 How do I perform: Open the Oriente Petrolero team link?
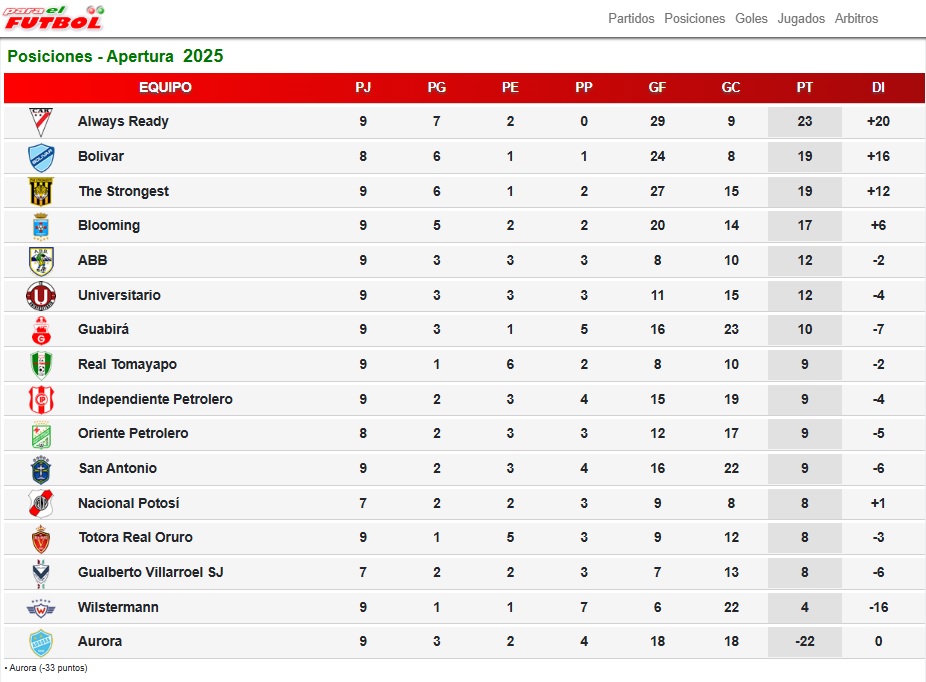pyautogui.click(x=133, y=433)
